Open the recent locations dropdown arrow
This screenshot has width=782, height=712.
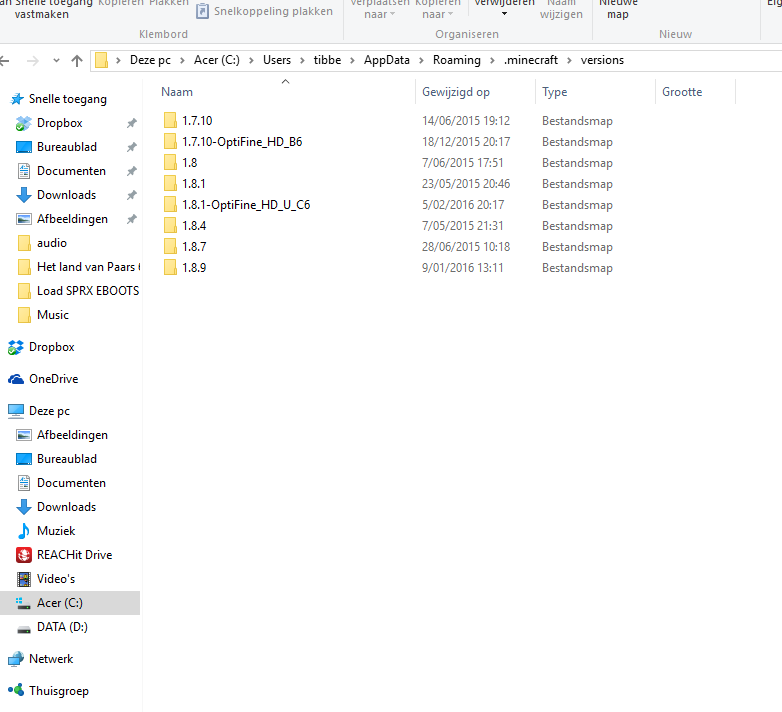tap(56, 61)
